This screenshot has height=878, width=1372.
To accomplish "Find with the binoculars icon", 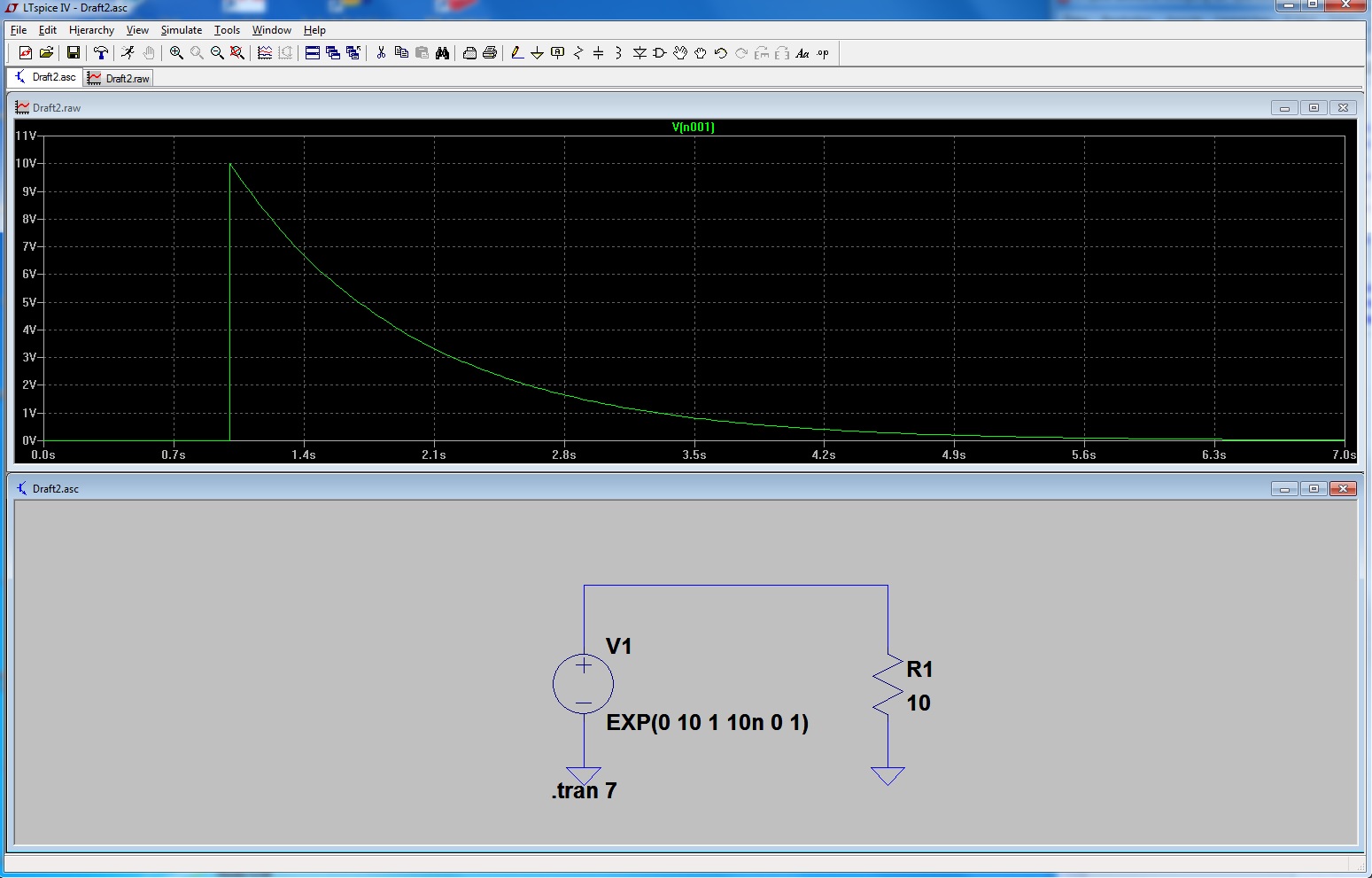I will coord(442,53).
